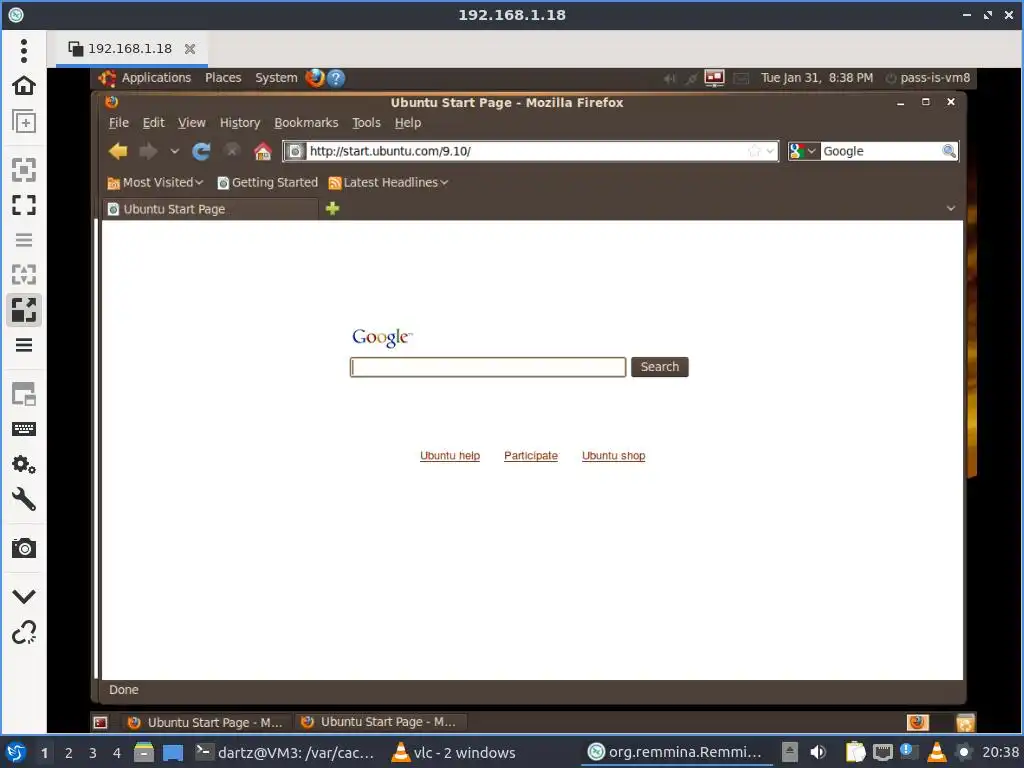The width and height of the screenshot is (1024, 768).
Task: Switch to first Ubuntu Start Page taskbar window
Action: 206,722
